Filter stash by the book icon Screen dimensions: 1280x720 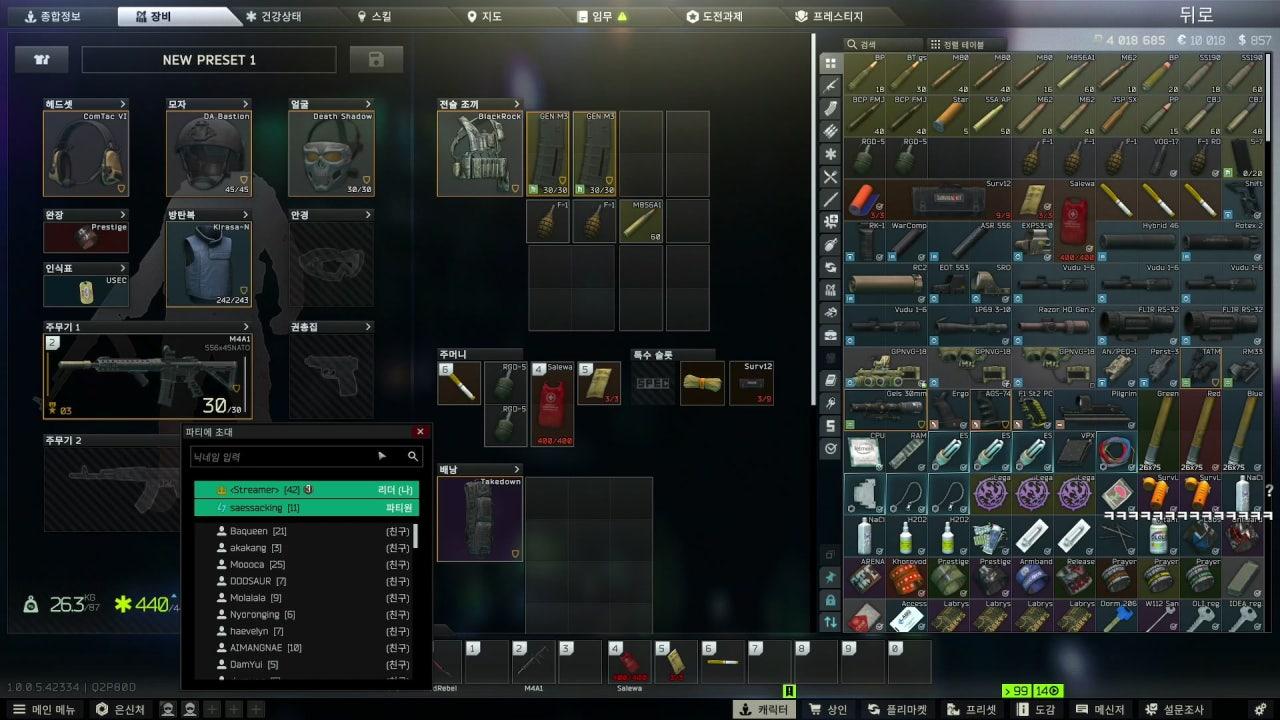click(830, 381)
